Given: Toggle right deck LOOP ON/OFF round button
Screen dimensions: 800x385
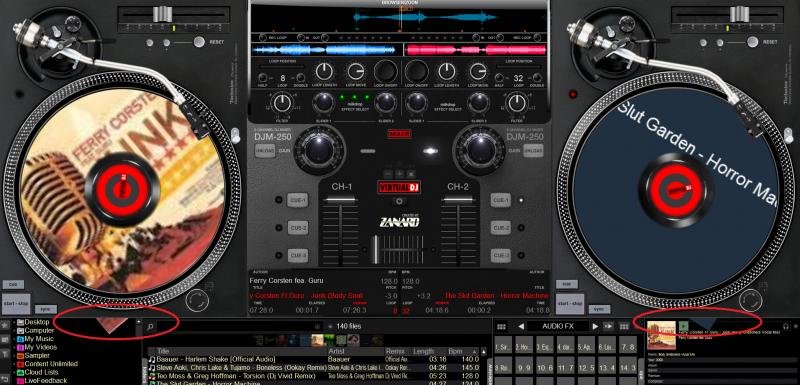Looking at the screenshot, I should pos(417,72).
